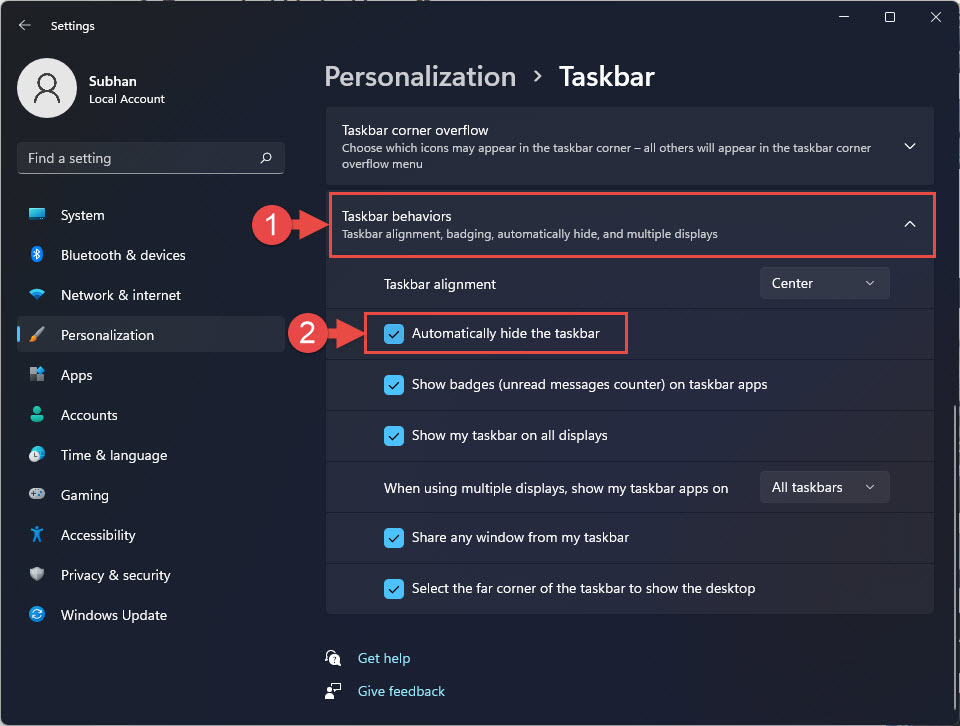Click the search magnifier icon
The width and height of the screenshot is (960, 726).
266,158
